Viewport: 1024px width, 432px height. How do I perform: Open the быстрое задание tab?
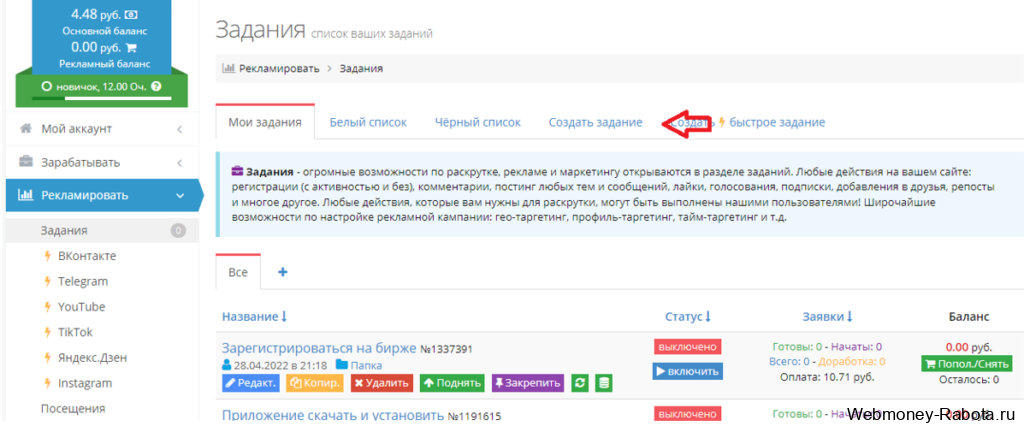(x=748, y=122)
